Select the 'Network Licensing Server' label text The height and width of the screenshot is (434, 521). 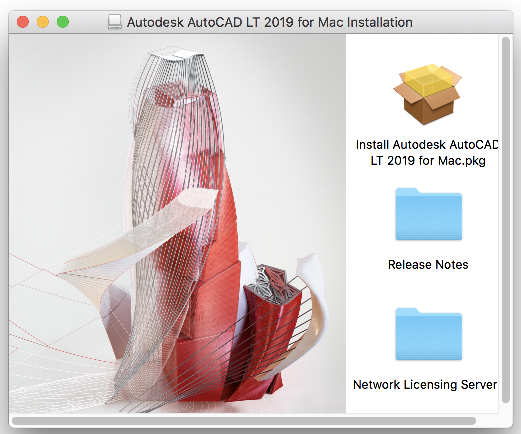425,385
